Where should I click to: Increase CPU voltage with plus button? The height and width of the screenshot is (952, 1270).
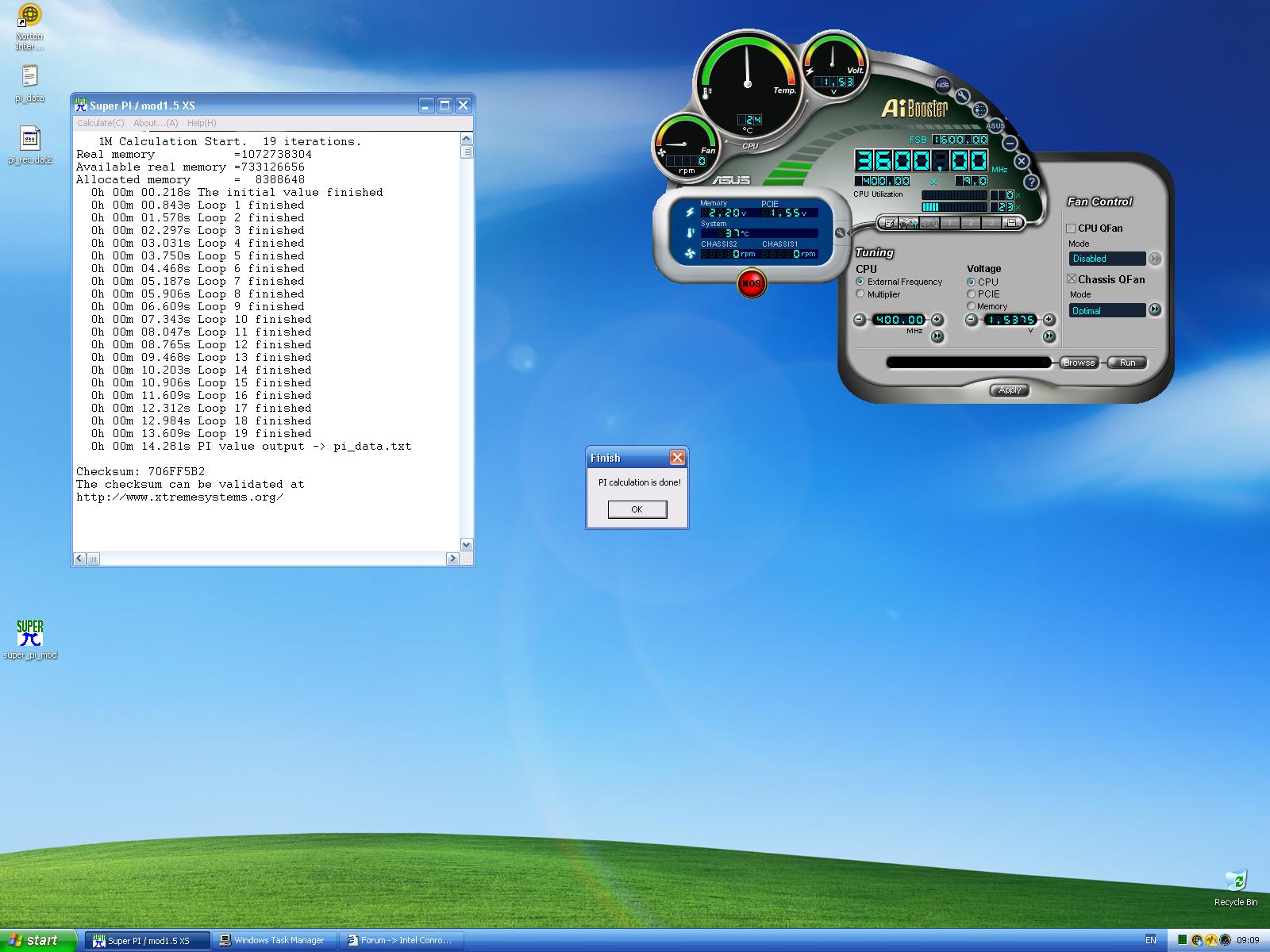pyautogui.click(x=1049, y=320)
